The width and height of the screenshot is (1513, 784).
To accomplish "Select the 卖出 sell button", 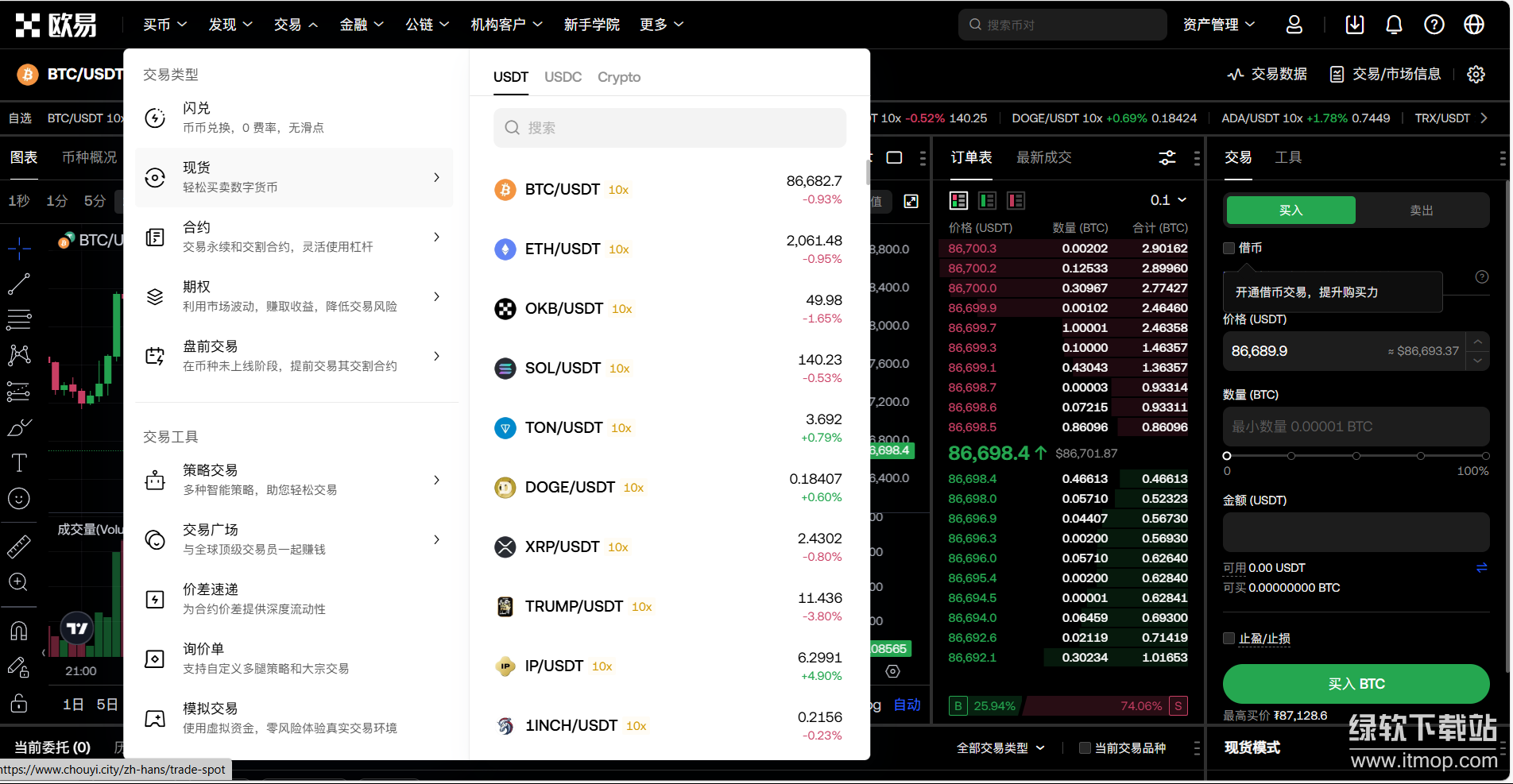I will pos(1421,210).
